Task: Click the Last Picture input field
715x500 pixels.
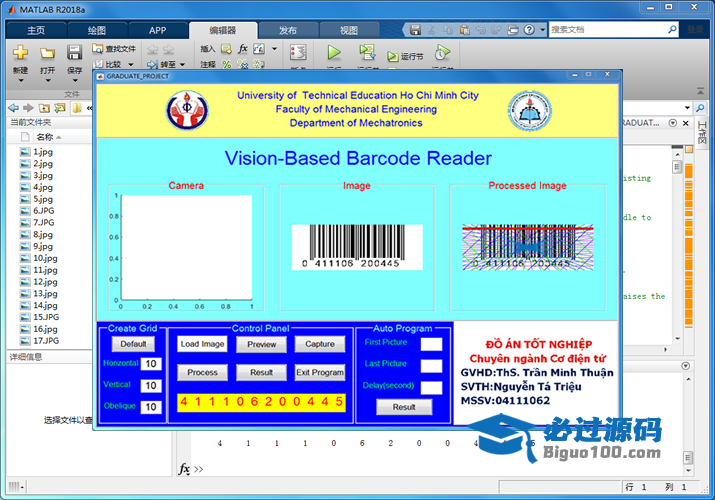Action: pos(431,366)
